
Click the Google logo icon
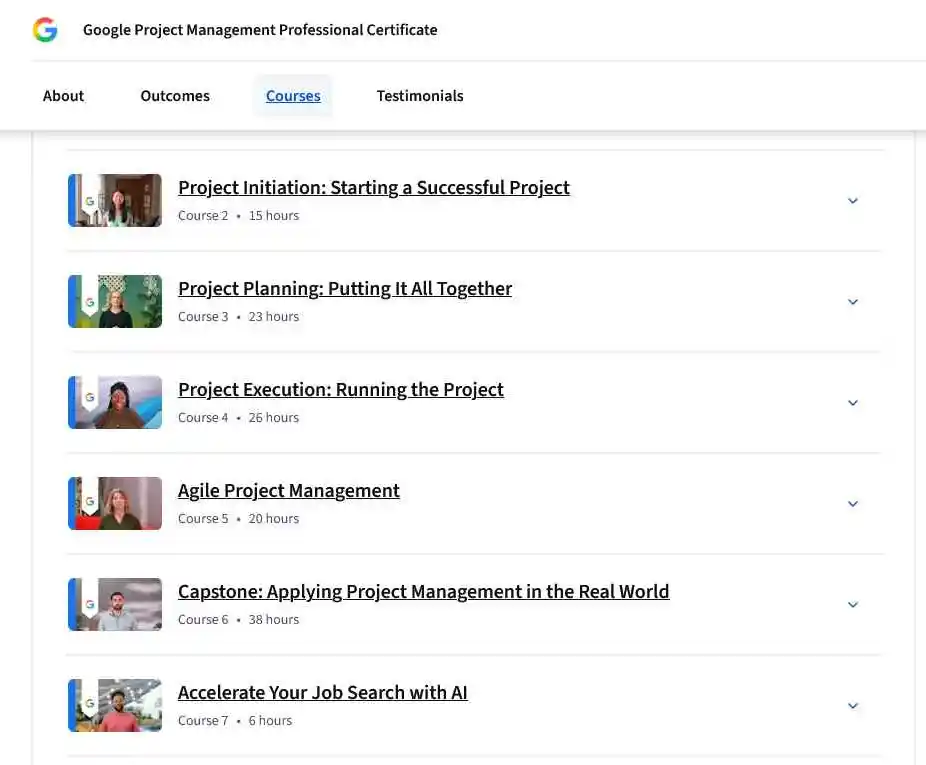click(45, 30)
